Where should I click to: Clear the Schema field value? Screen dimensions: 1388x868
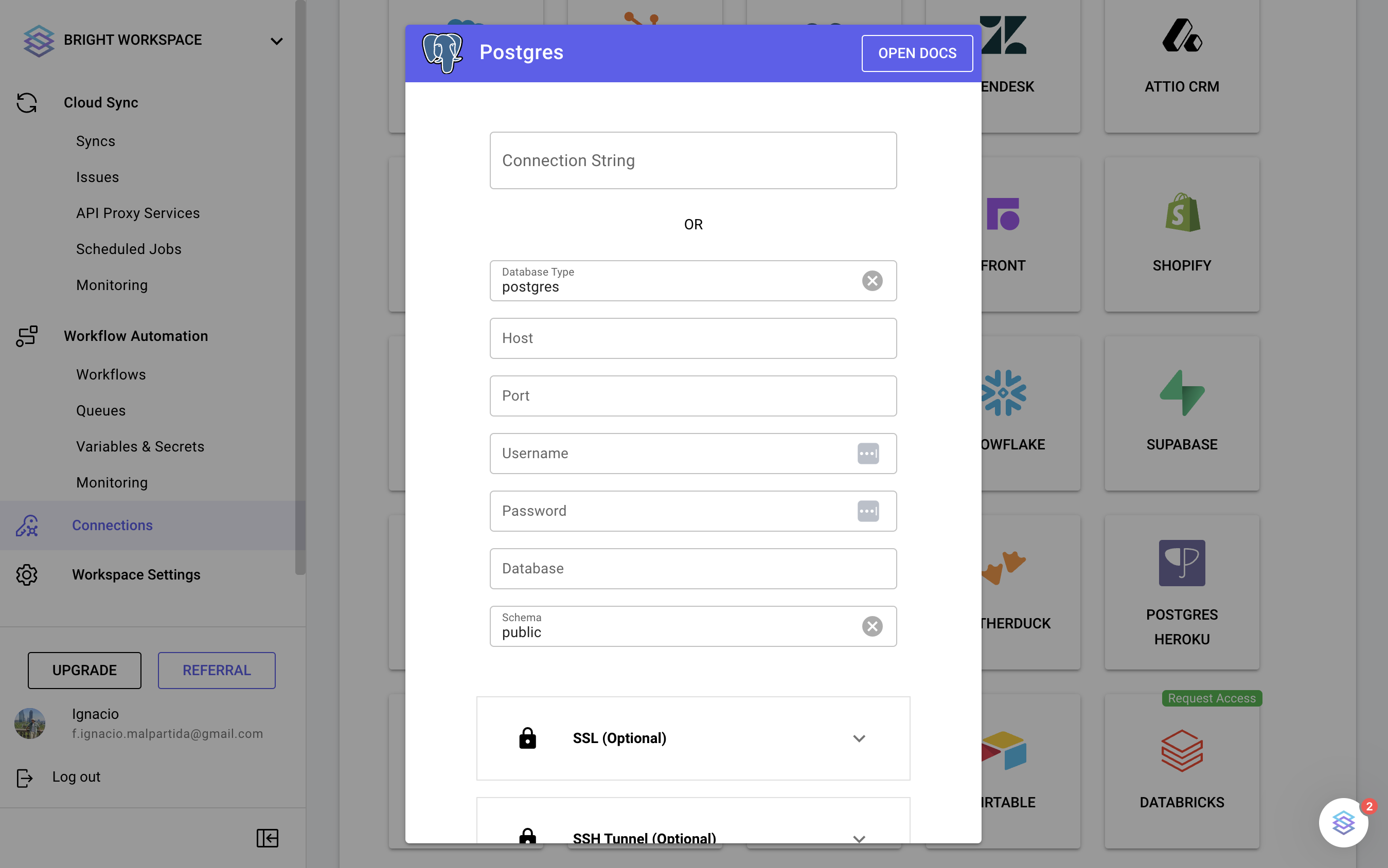tap(871, 626)
